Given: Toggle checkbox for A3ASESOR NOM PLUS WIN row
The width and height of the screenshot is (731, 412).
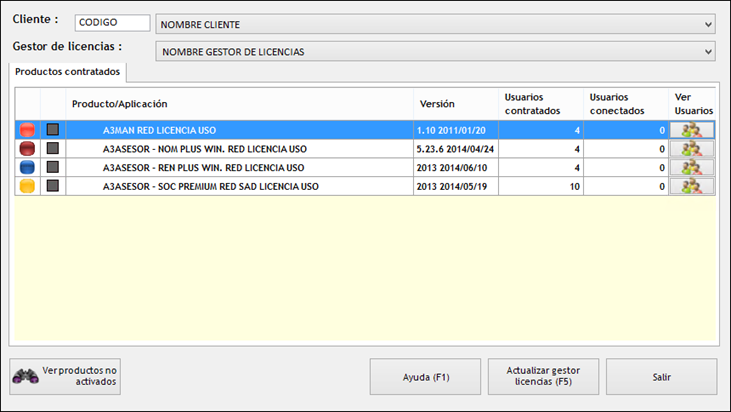Looking at the screenshot, I should (53, 148).
